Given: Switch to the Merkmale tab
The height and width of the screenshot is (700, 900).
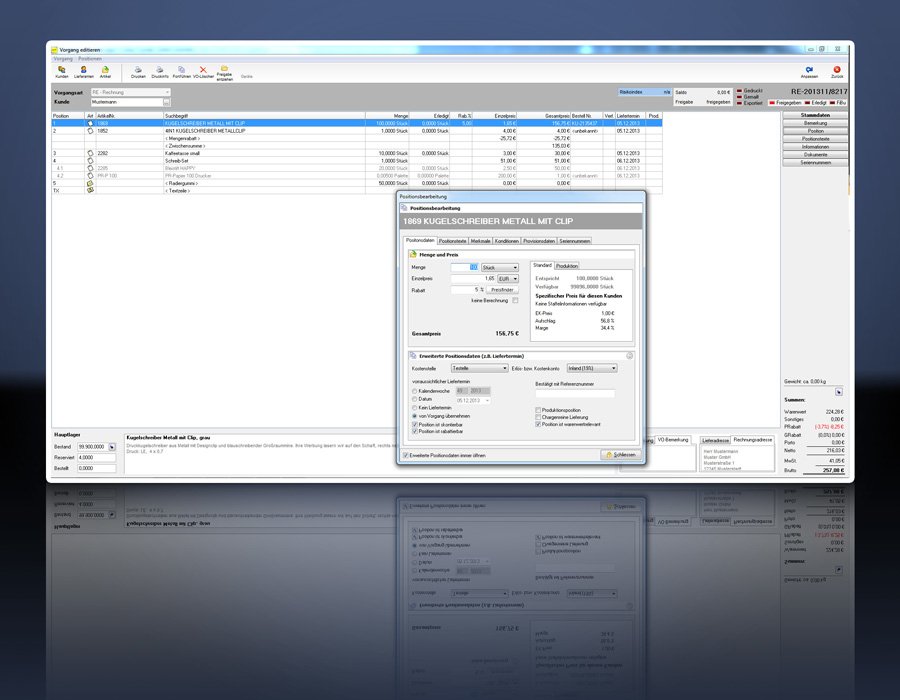Looking at the screenshot, I should pos(480,241).
